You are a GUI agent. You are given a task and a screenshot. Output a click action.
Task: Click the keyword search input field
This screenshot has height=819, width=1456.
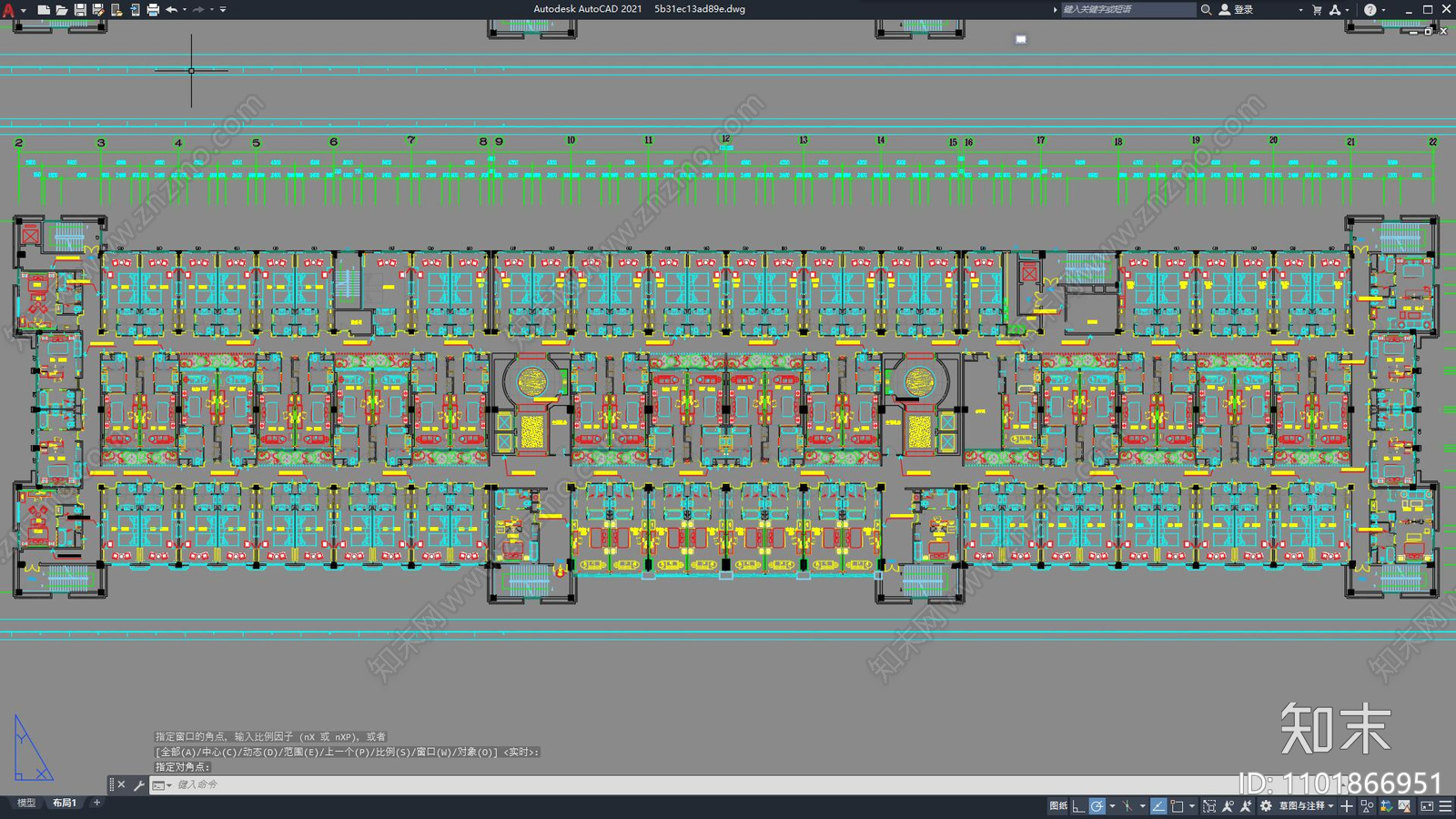pyautogui.click(x=1128, y=9)
